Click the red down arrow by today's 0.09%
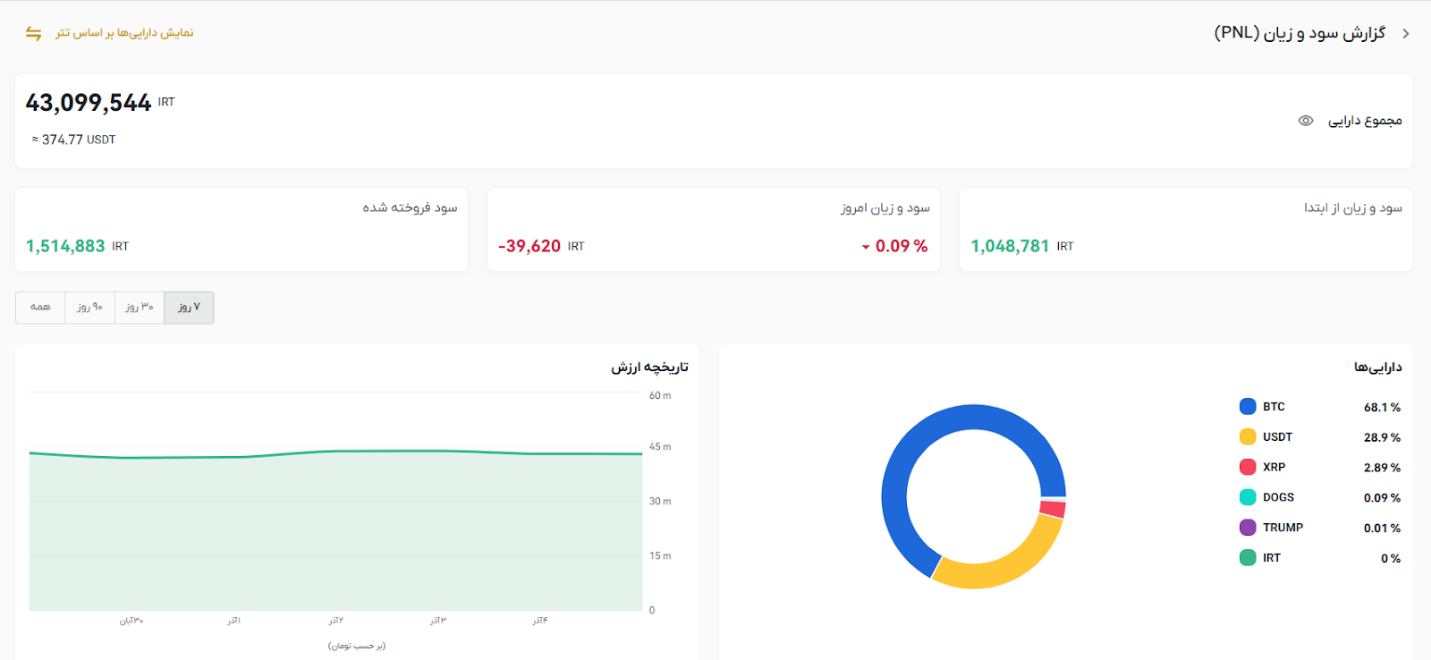 point(866,247)
